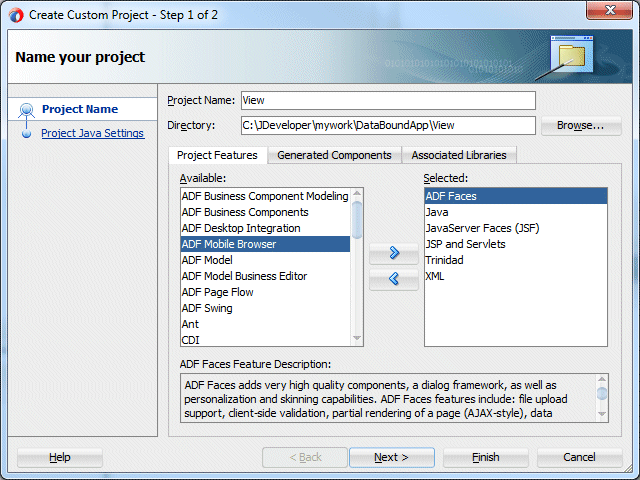Click the remove-from-selected left arrow button
Image resolution: width=640 pixels, height=480 pixels.
tap(394, 279)
